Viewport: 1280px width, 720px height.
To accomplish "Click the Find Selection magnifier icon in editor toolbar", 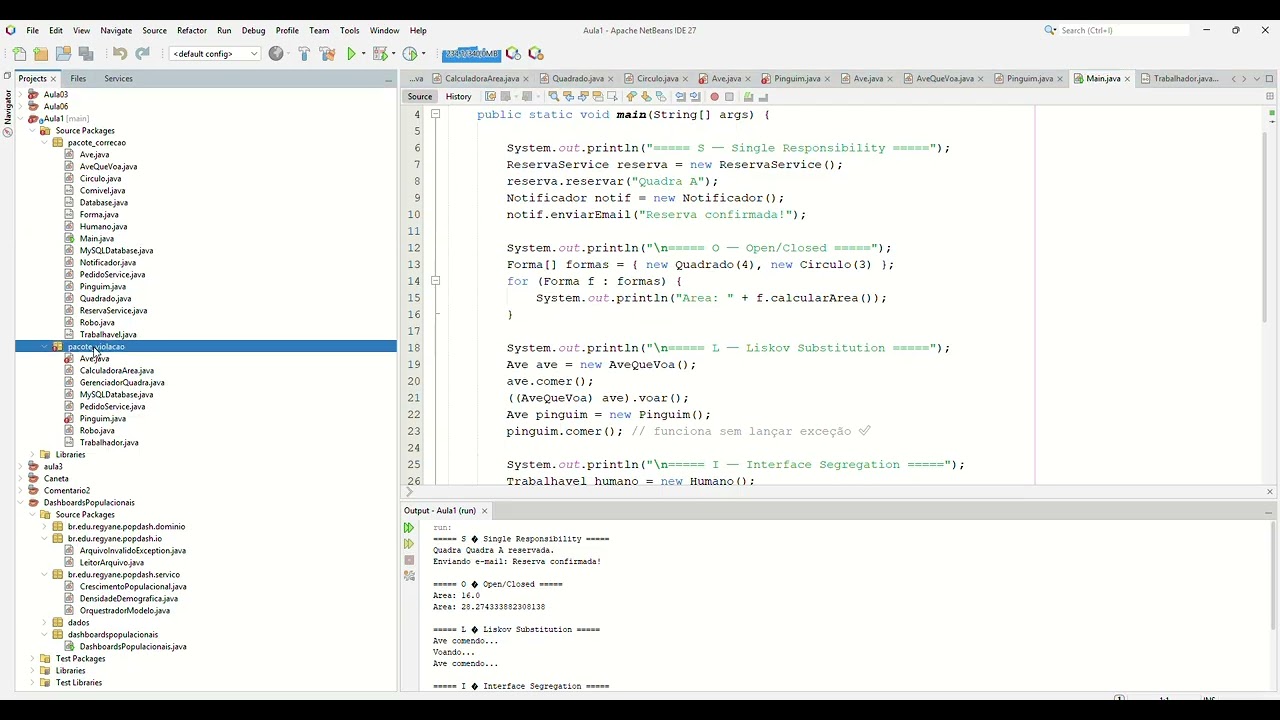I will [x=553, y=97].
